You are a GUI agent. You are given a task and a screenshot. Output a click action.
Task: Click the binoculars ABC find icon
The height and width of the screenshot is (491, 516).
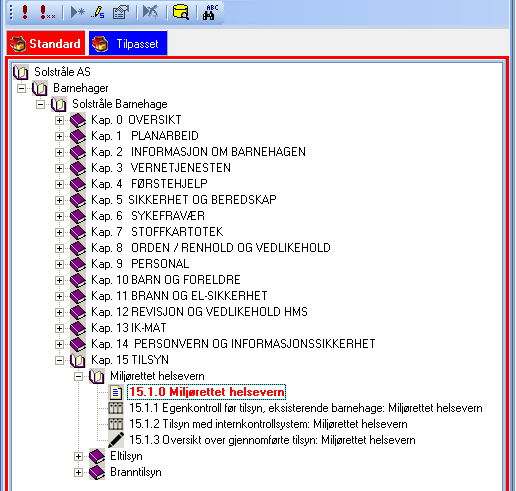click(210, 12)
